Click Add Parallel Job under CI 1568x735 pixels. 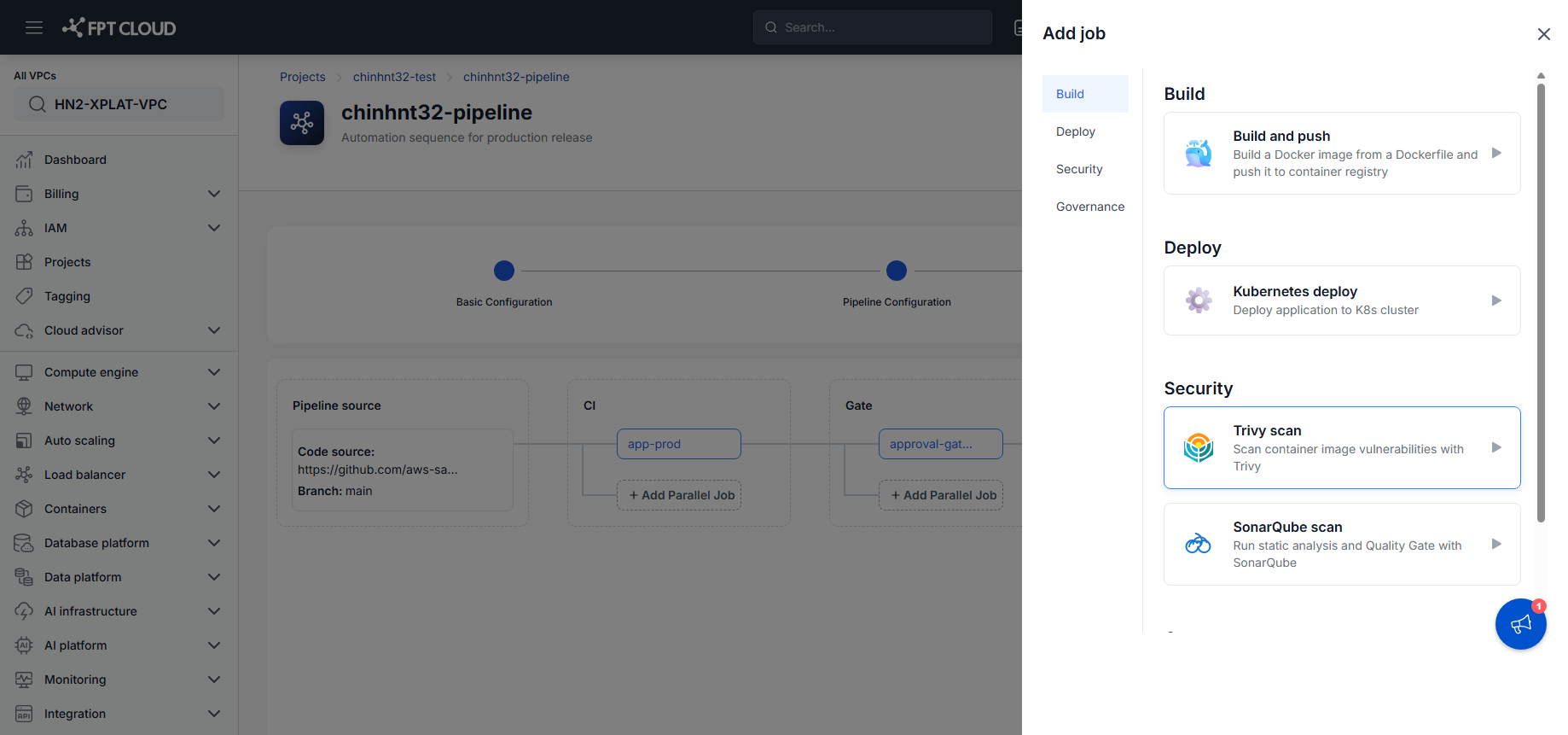[679, 495]
